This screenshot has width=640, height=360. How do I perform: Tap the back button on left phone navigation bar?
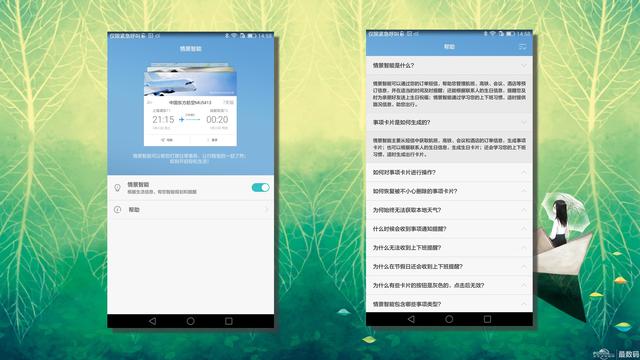152,321
